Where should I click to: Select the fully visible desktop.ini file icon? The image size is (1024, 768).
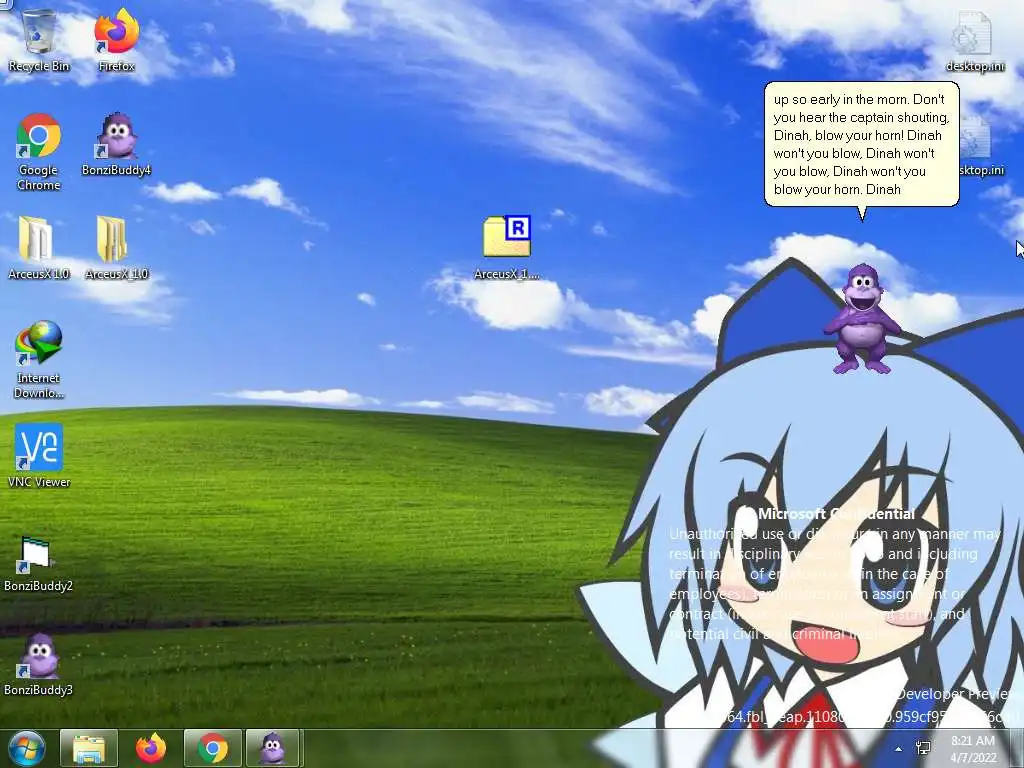974,40
